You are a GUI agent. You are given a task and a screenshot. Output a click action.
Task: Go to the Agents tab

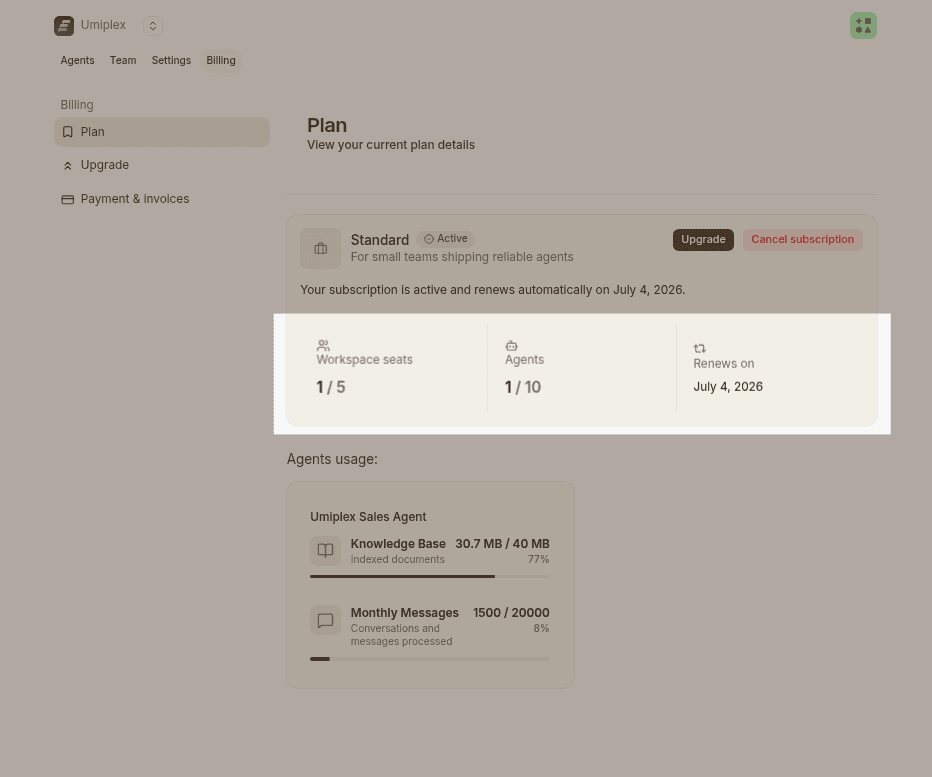77,60
